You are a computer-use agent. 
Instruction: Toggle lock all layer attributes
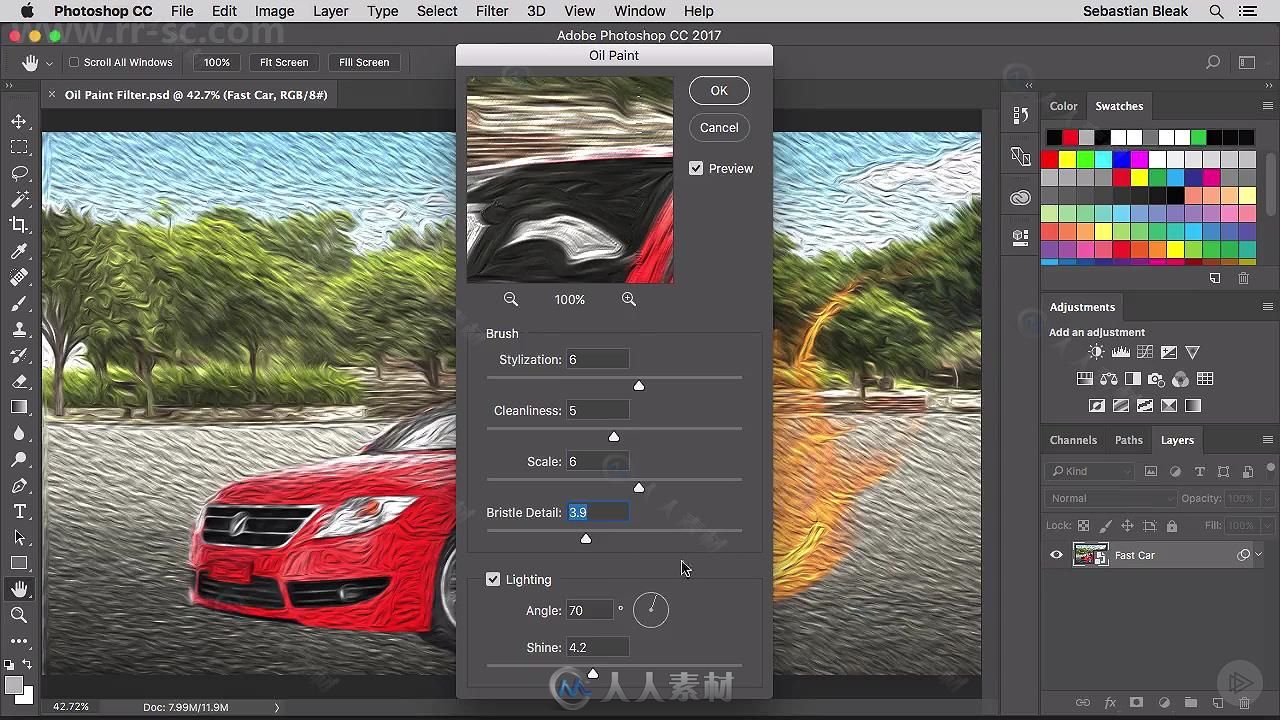pos(1172,525)
